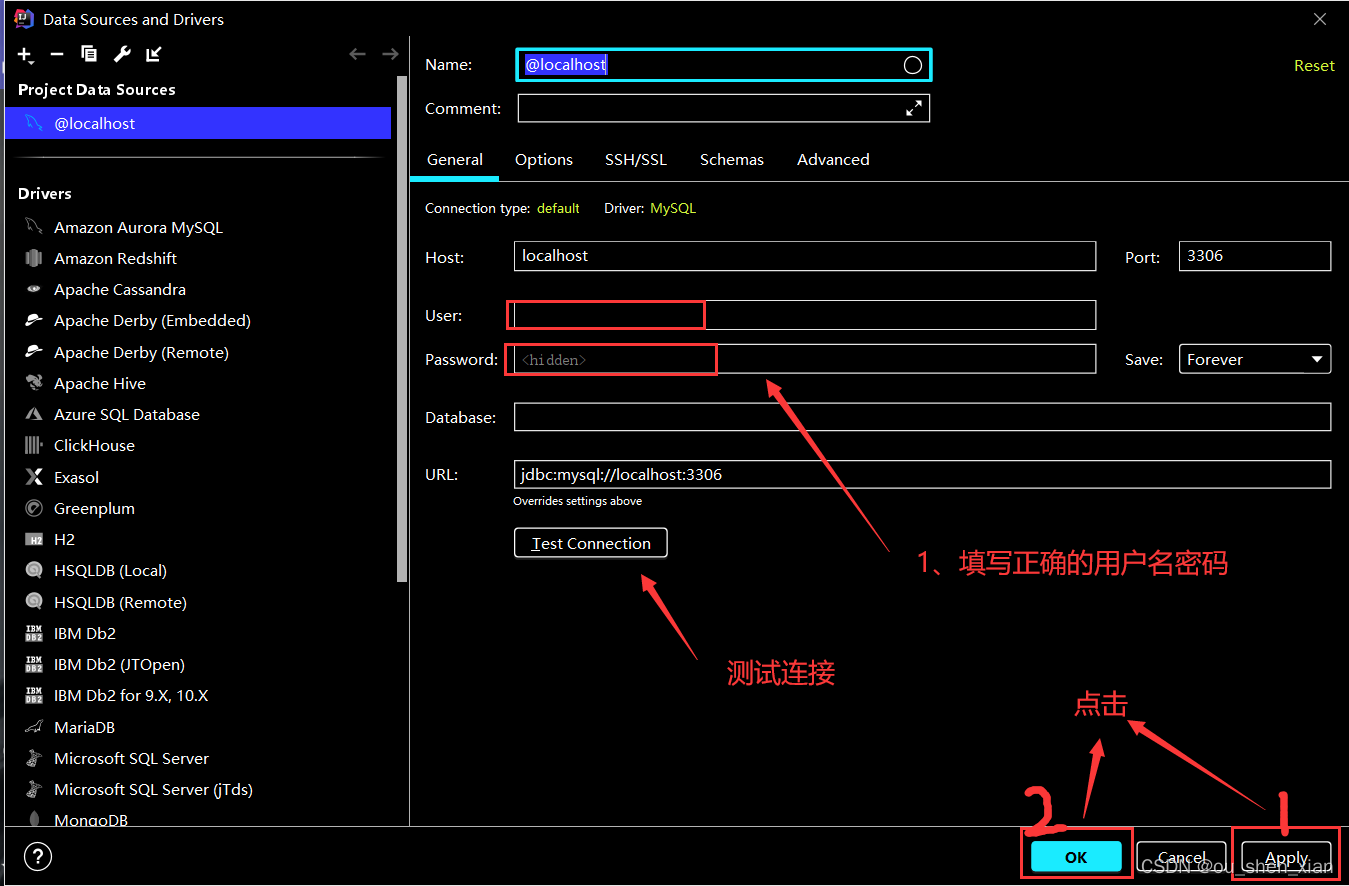Click into the URL field with jdbc:mysql
The width and height of the screenshot is (1349, 886).
point(922,474)
